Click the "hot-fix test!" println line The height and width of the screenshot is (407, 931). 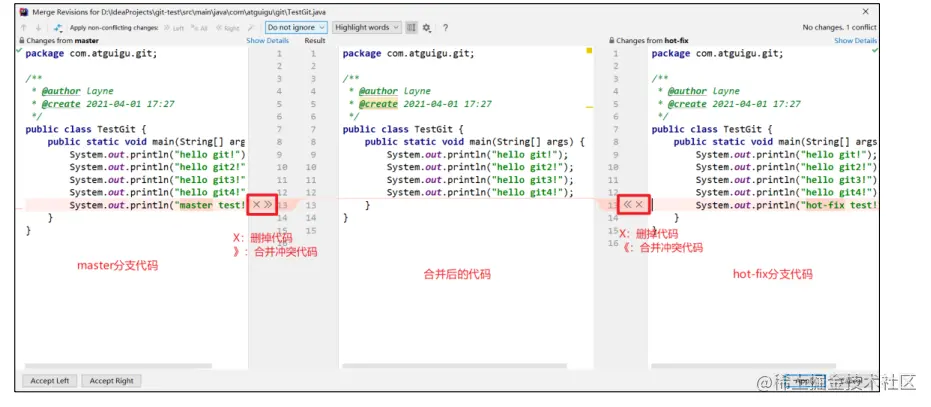point(786,205)
